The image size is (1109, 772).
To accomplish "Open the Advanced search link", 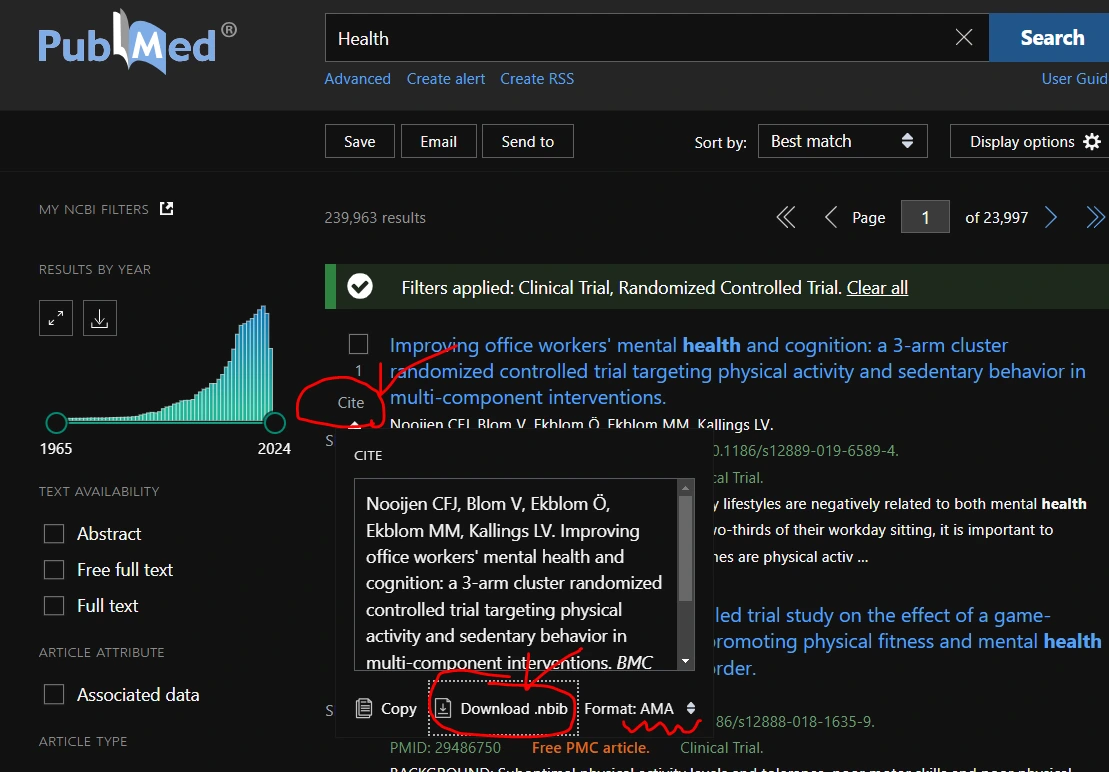I will 357,78.
